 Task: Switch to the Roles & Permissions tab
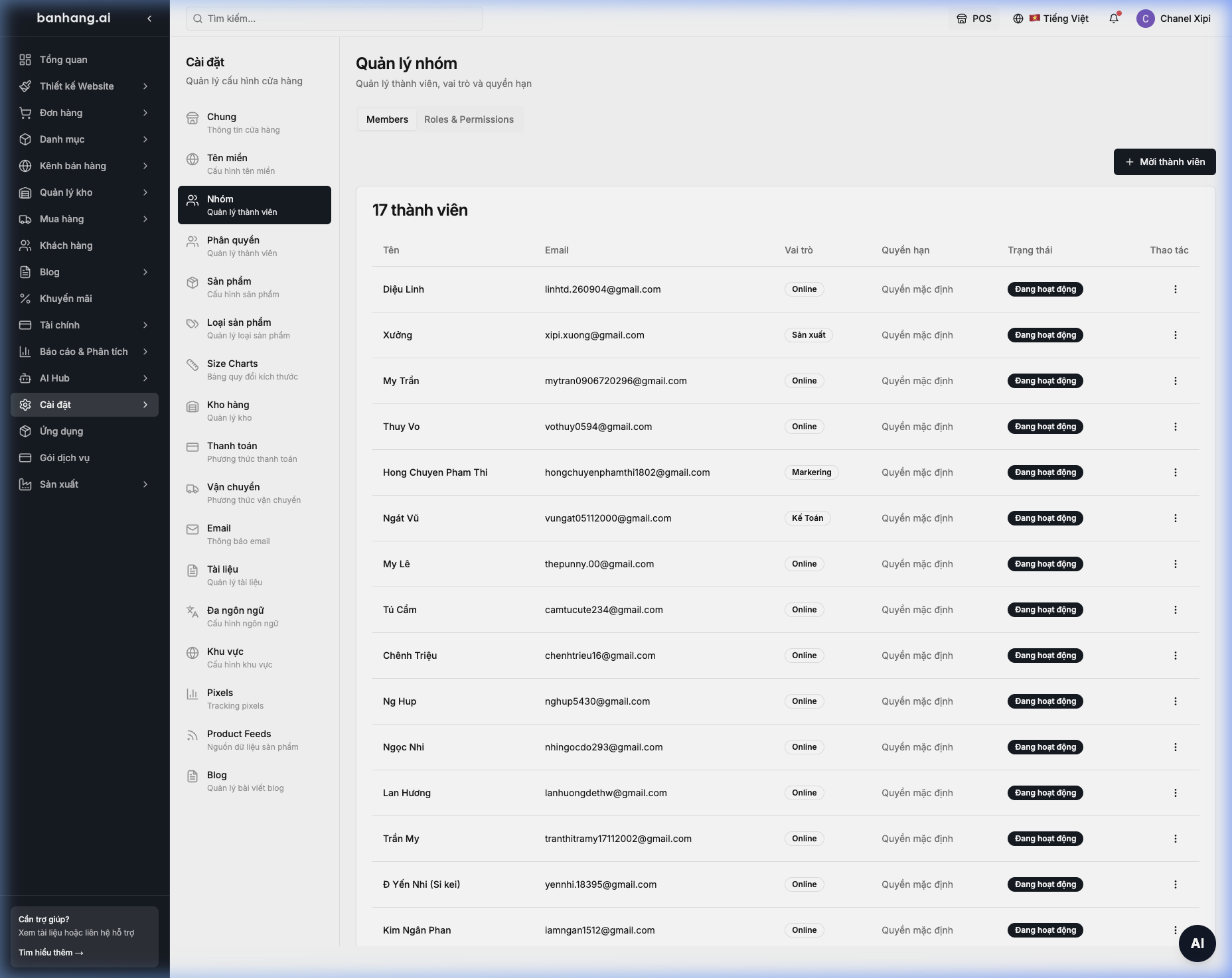pyautogui.click(x=469, y=119)
